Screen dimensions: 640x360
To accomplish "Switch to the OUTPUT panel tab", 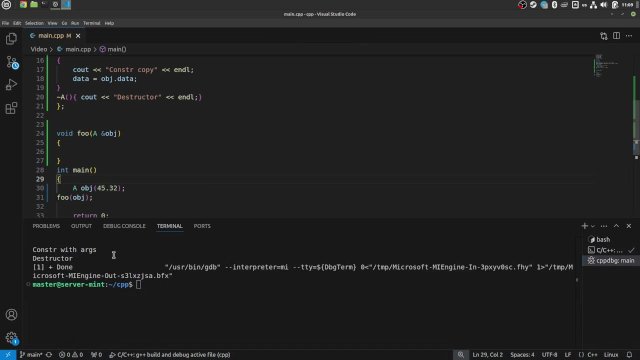I will tap(81, 226).
